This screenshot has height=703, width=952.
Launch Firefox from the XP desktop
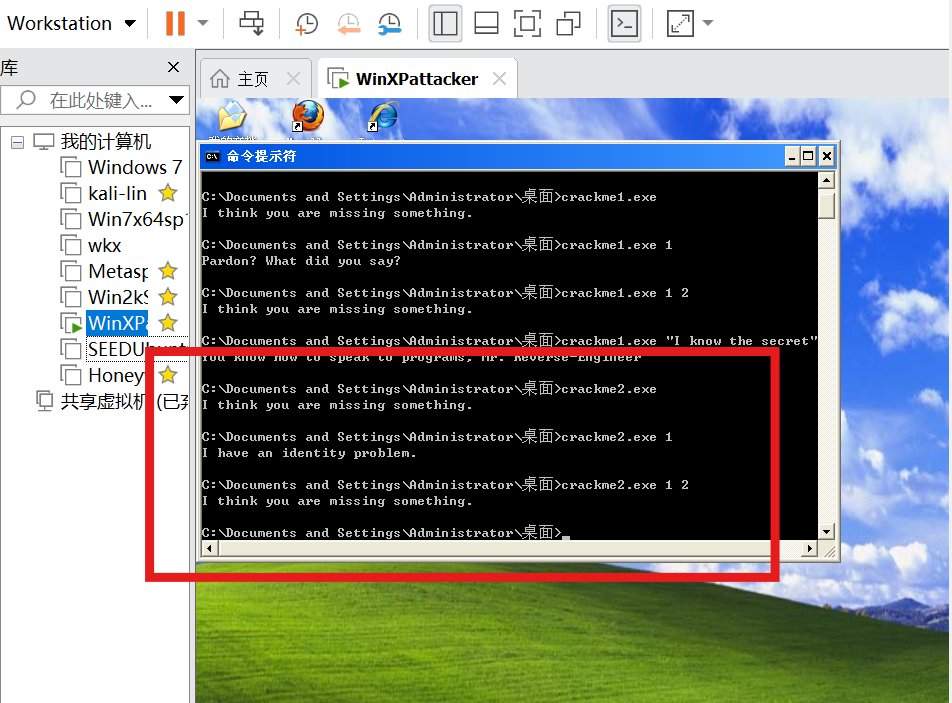point(308,117)
